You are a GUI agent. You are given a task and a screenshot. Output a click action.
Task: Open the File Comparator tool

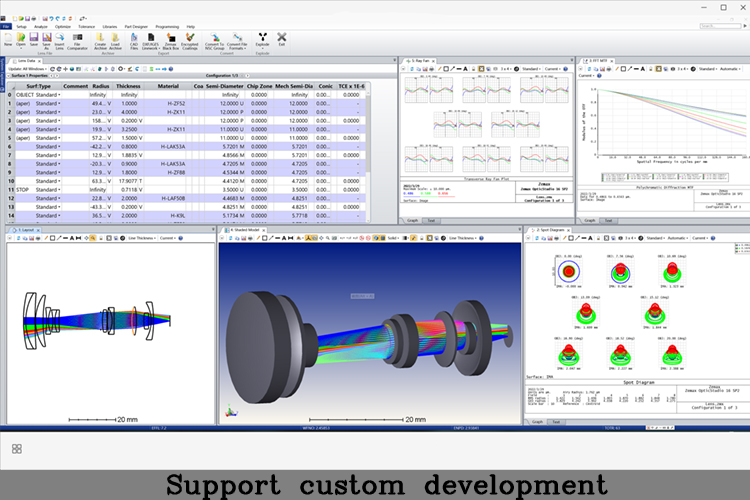(x=77, y=39)
